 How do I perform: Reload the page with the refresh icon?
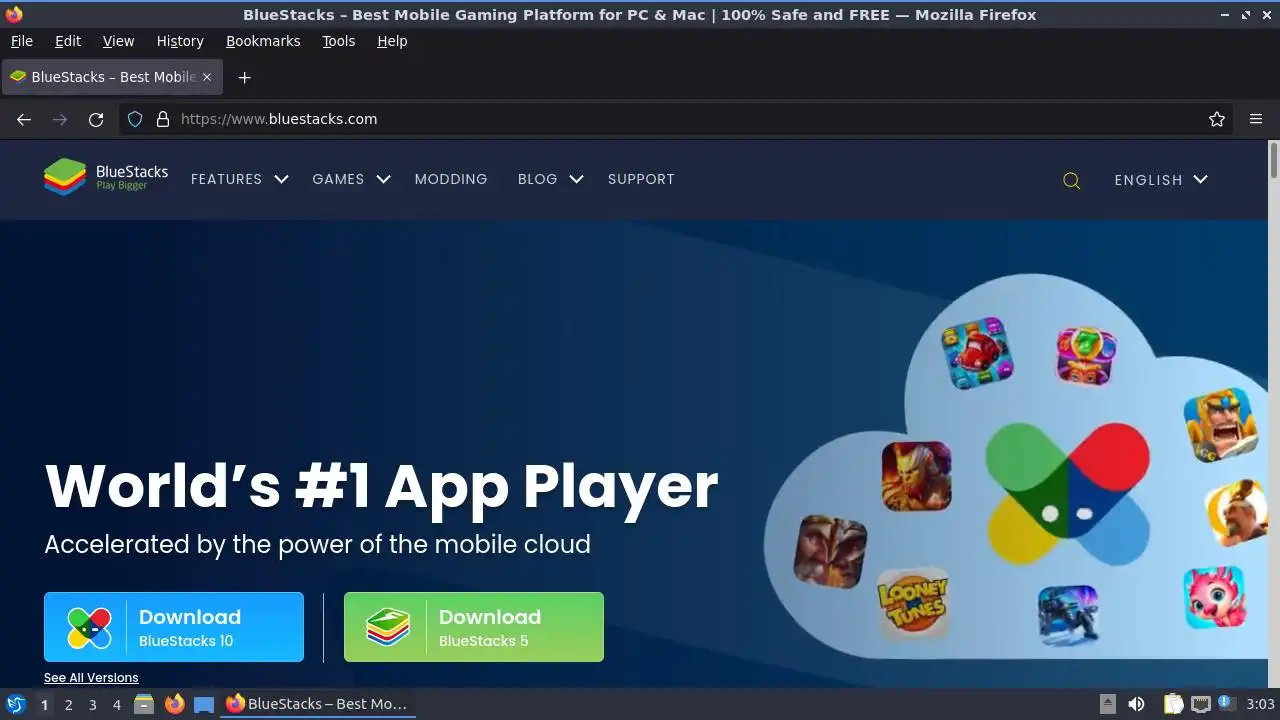click(96, 119)
